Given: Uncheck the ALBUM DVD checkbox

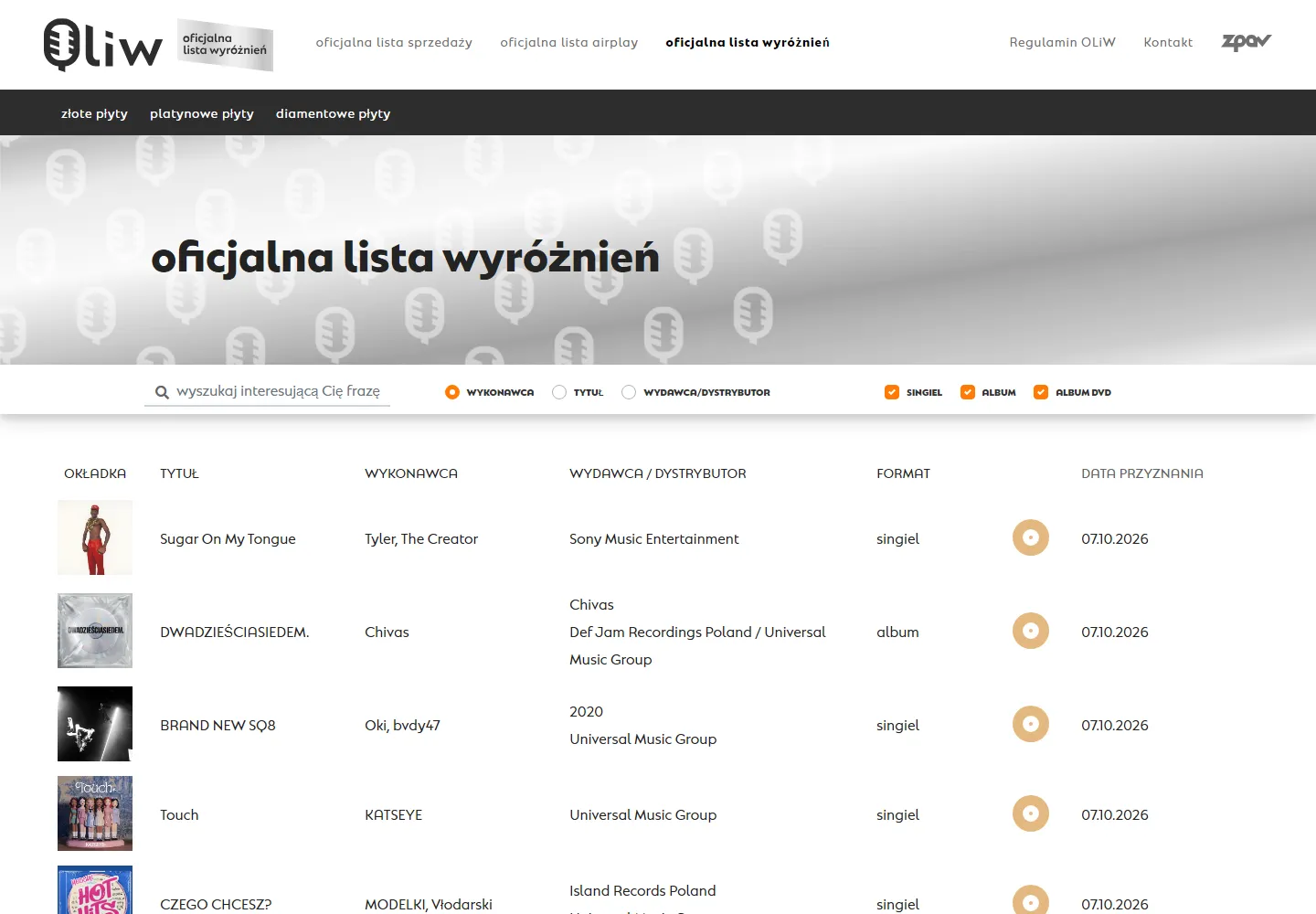Looking at the screenshot, I should pos(1041,392).
